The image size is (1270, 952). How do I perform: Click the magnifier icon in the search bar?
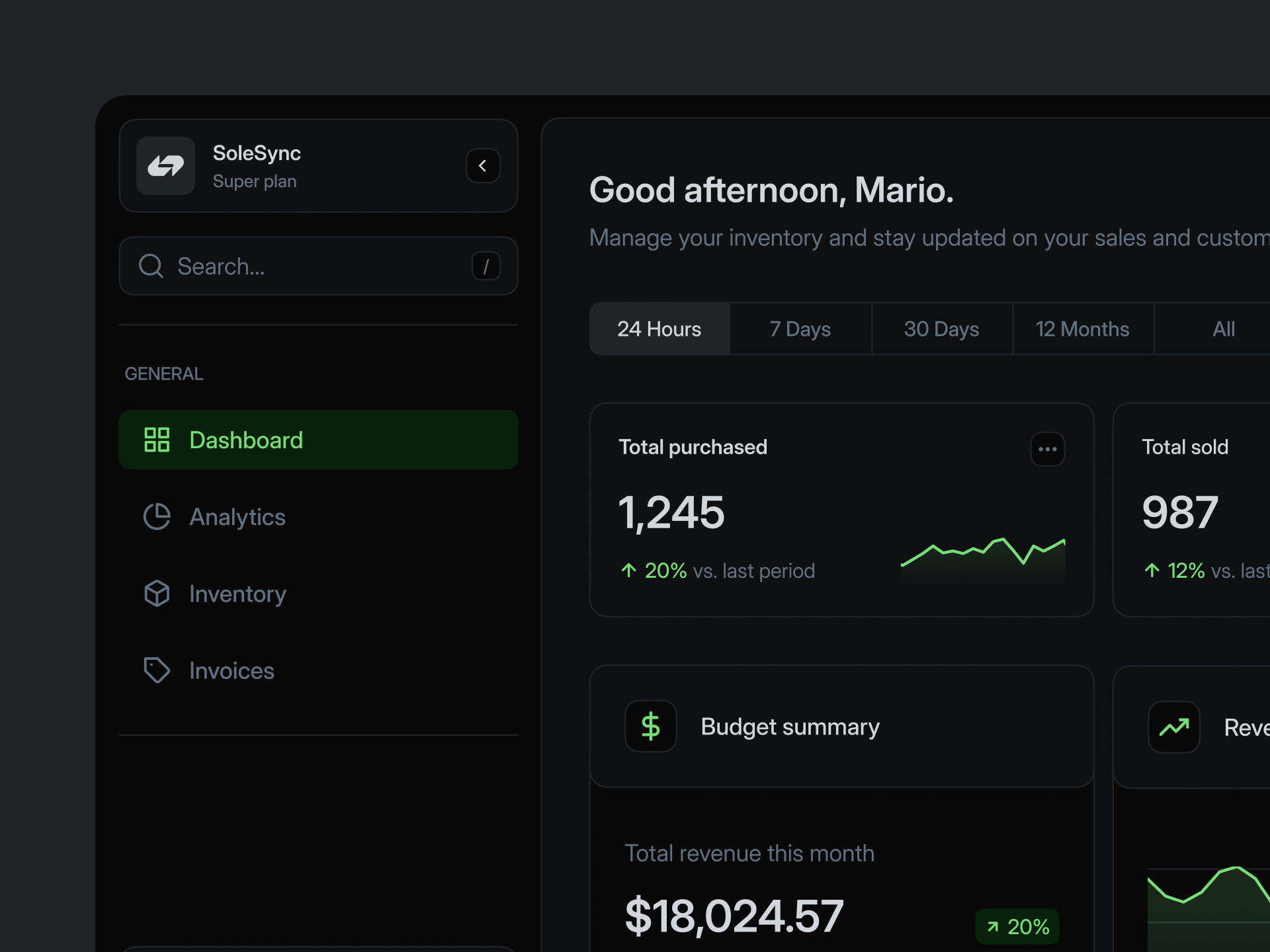[x=151, y=266]
